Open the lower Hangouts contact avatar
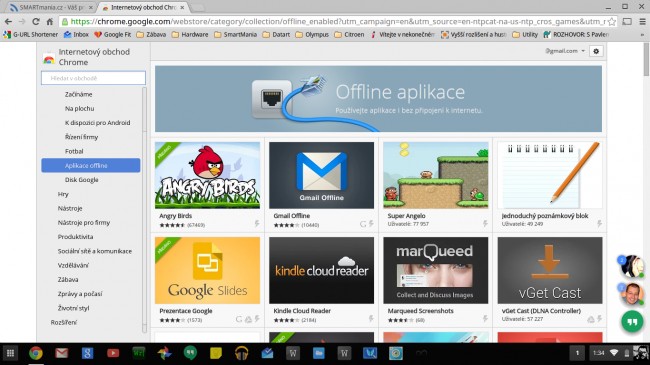This screenshot has height=365, width=650. [632, 293]
